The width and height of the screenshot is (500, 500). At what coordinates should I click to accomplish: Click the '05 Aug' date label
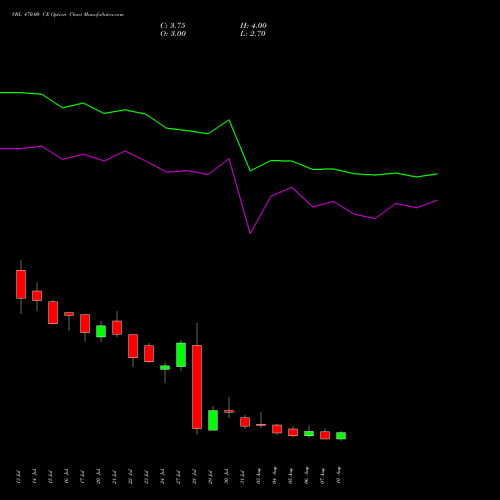click(290, 476)
